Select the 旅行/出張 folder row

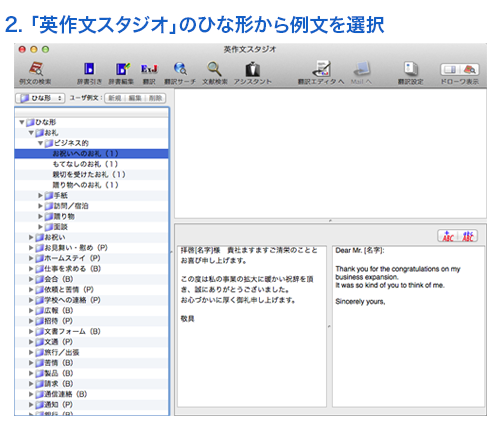(92, 352)
